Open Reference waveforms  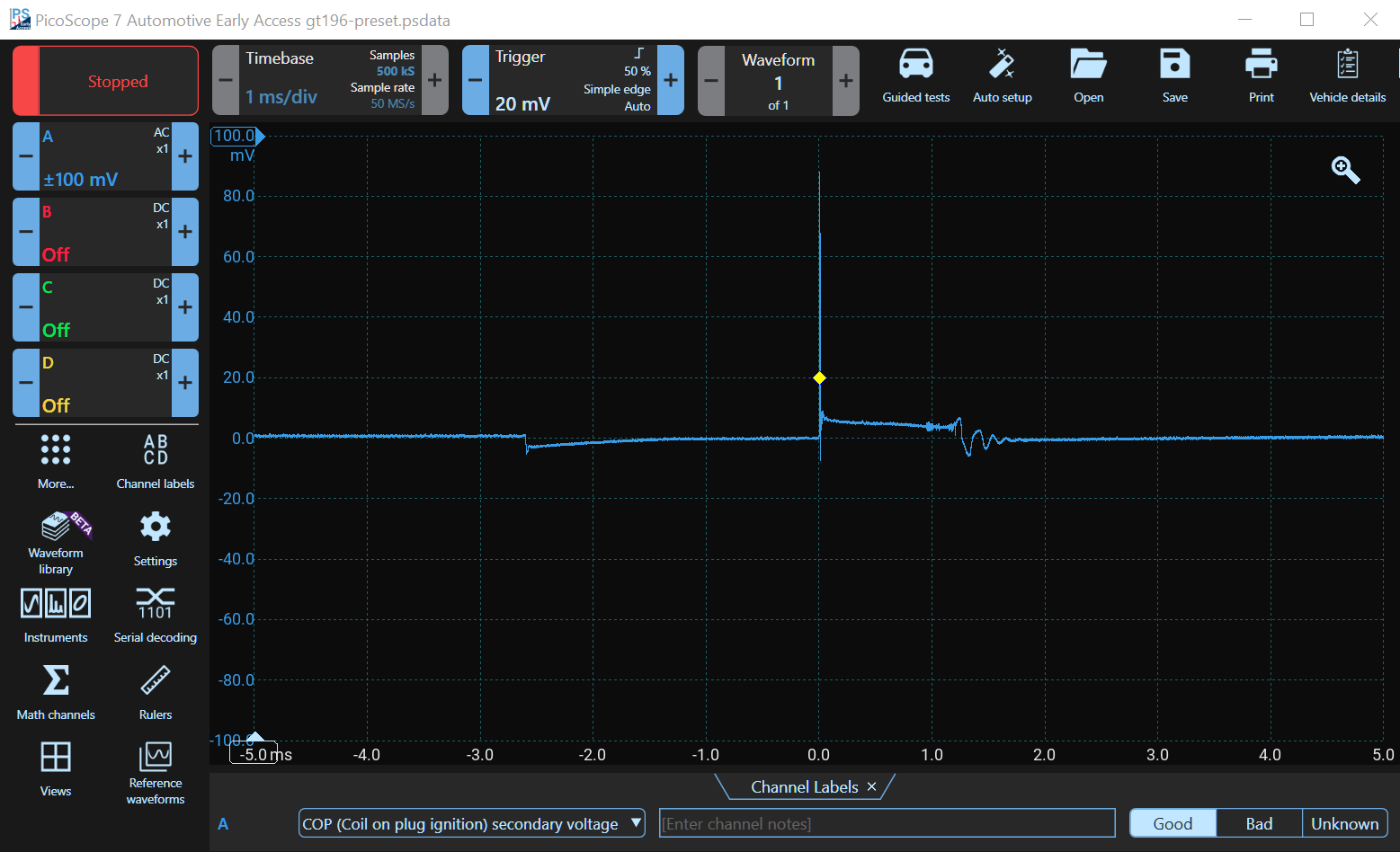[155, 769]
